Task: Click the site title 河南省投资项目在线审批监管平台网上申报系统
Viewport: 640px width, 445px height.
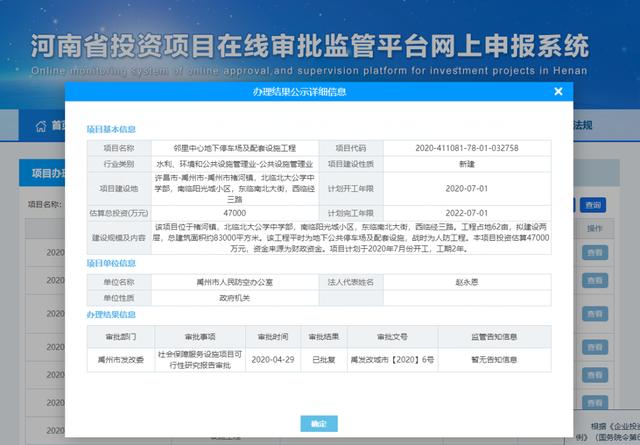Action: pyautogui.click(x=310, y=46)
